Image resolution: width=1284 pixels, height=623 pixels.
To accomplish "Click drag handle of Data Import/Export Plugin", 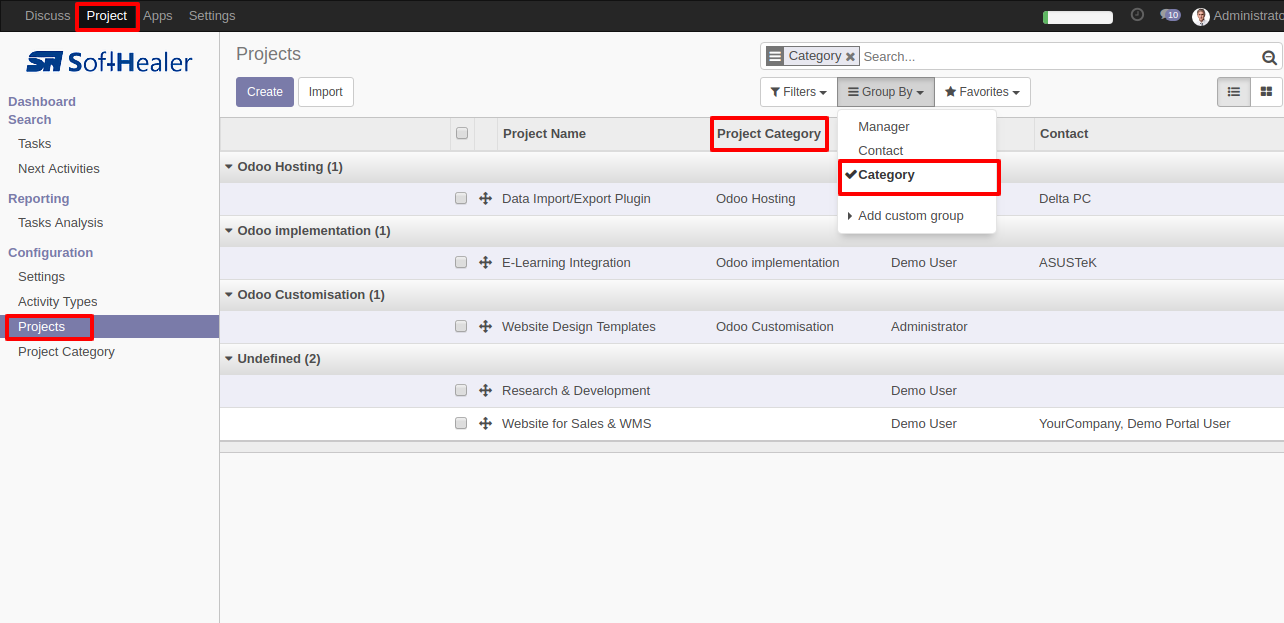I will [485, 199].
